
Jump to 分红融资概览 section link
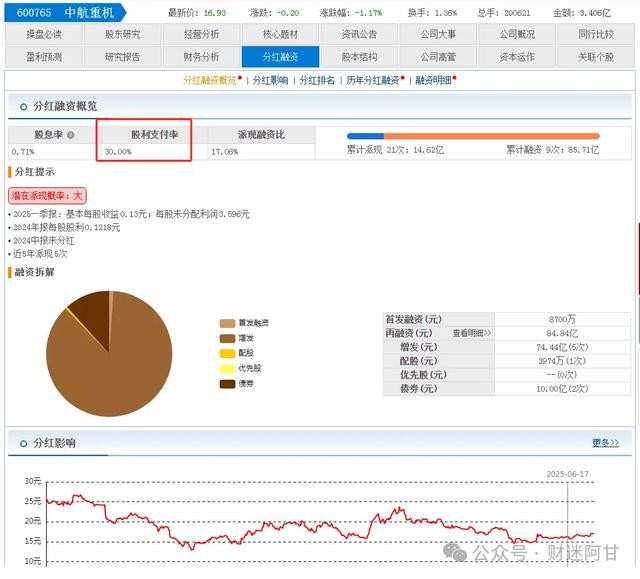pyautogui.click(x=210, y=80)
